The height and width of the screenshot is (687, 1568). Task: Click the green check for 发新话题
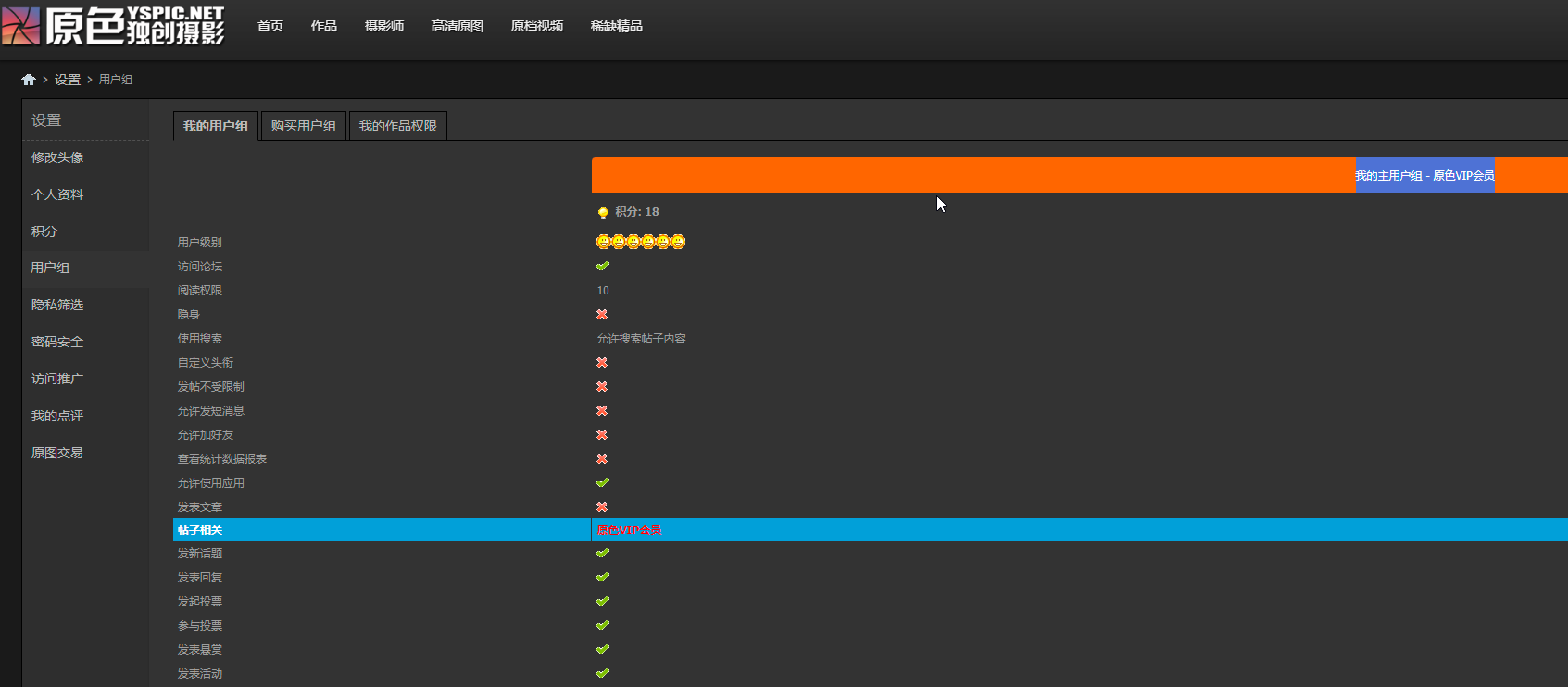603,553
